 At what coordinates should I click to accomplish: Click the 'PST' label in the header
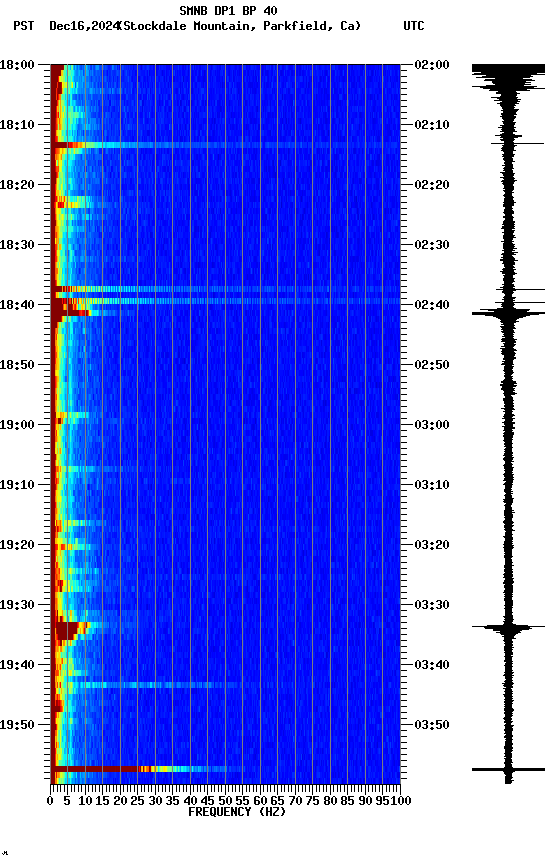click(x=24, y=26)
